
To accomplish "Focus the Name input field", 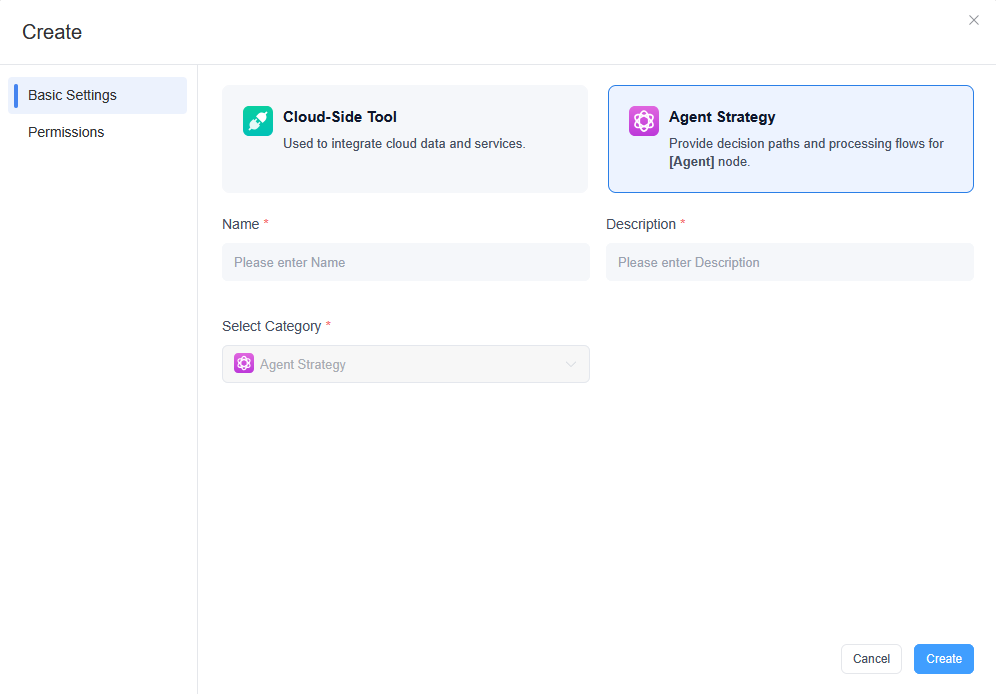I will pyautogui.click(x=405, y=262).
